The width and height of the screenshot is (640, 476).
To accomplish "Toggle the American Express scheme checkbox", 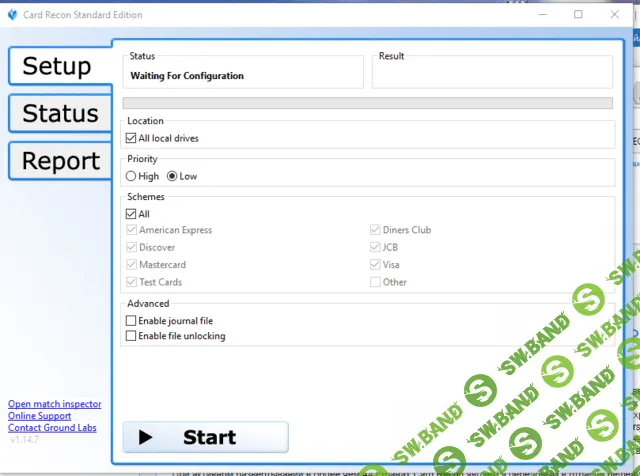I will tap(131, 230).
